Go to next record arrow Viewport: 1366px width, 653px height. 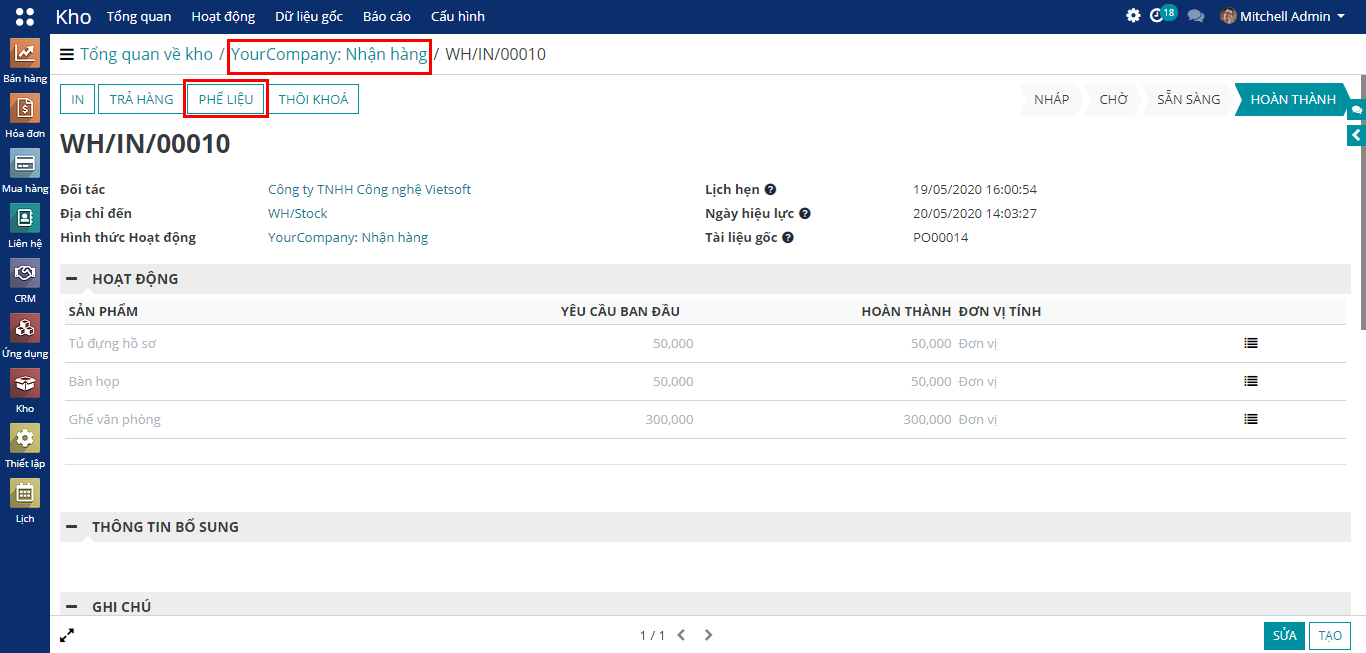click(708, 635)
